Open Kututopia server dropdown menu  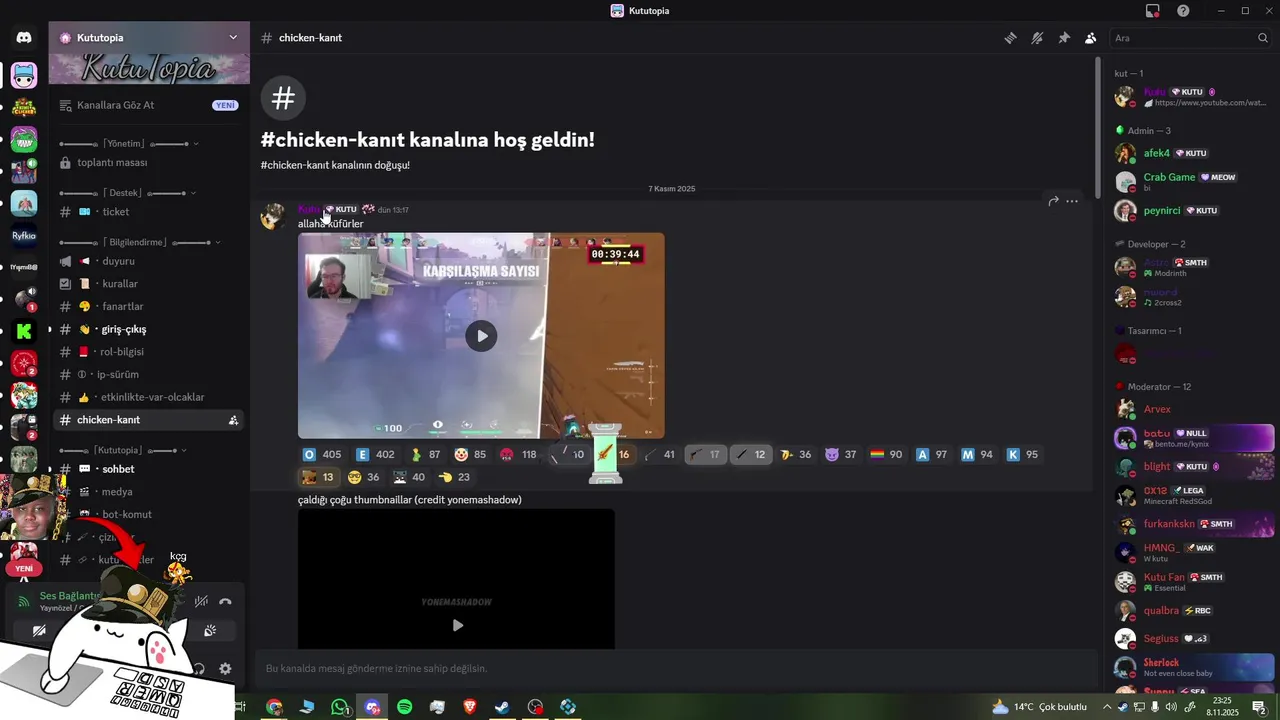coord(149,37)
